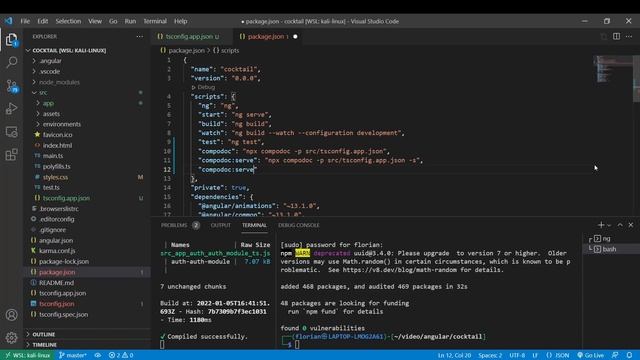Viewport: 640px width, 360px height.
Task: Click the Debug codelens above scripts
Action: (x=203, y=87)
